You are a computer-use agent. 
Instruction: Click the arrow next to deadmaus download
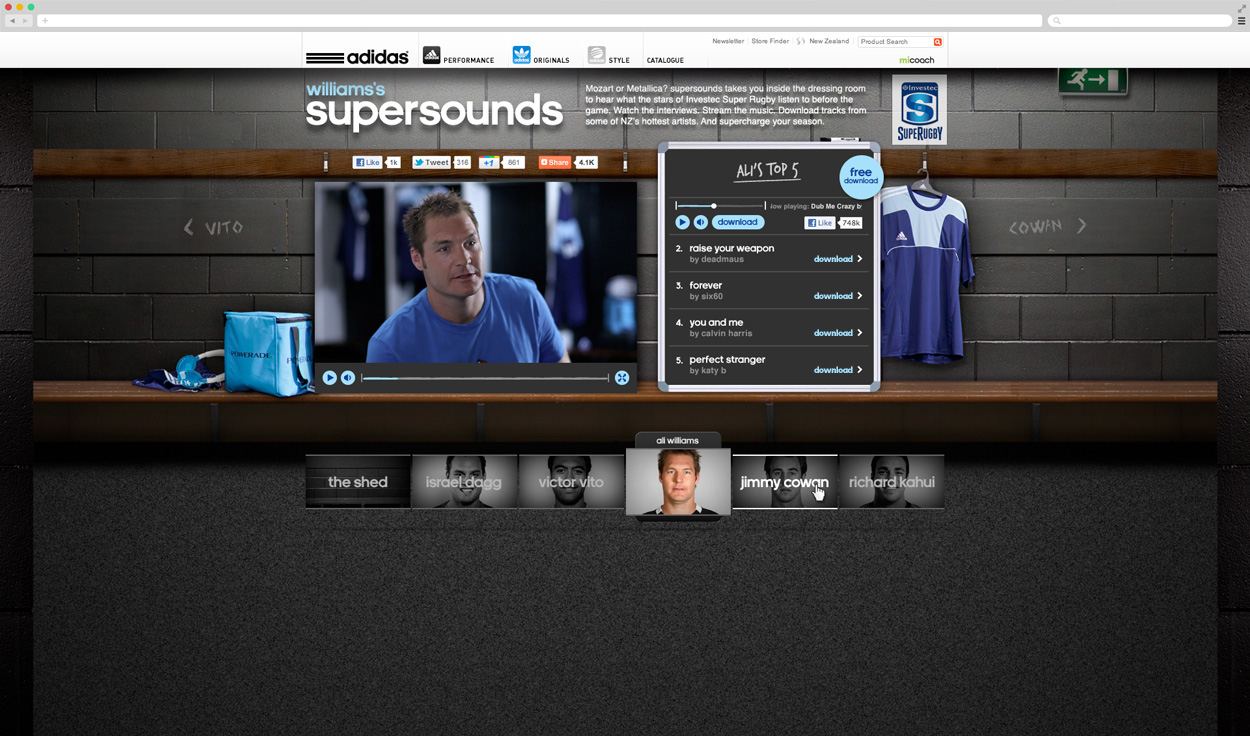pyautogui.click(x=859, y=259)
